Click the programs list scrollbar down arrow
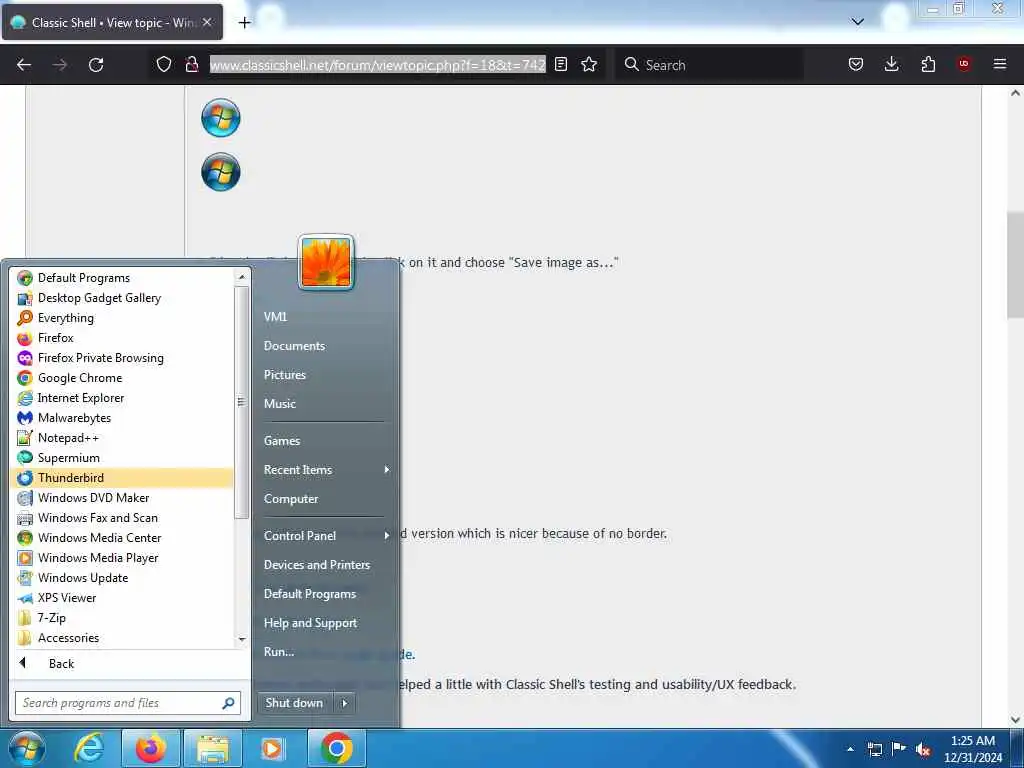The height and width of the screenshot is (768, 1024). [242, 639]
